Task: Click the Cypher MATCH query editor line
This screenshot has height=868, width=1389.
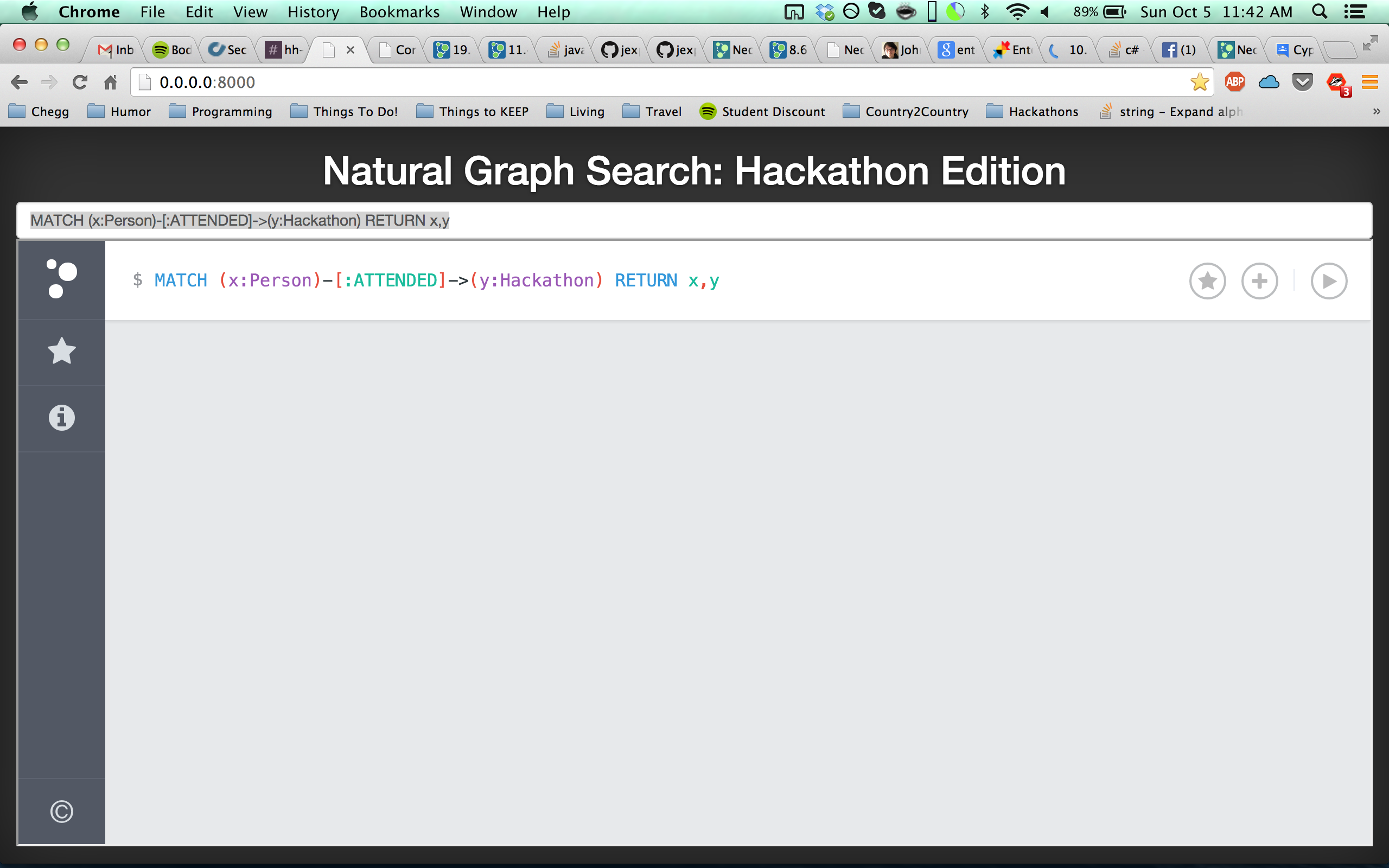Action: [436, 280]
